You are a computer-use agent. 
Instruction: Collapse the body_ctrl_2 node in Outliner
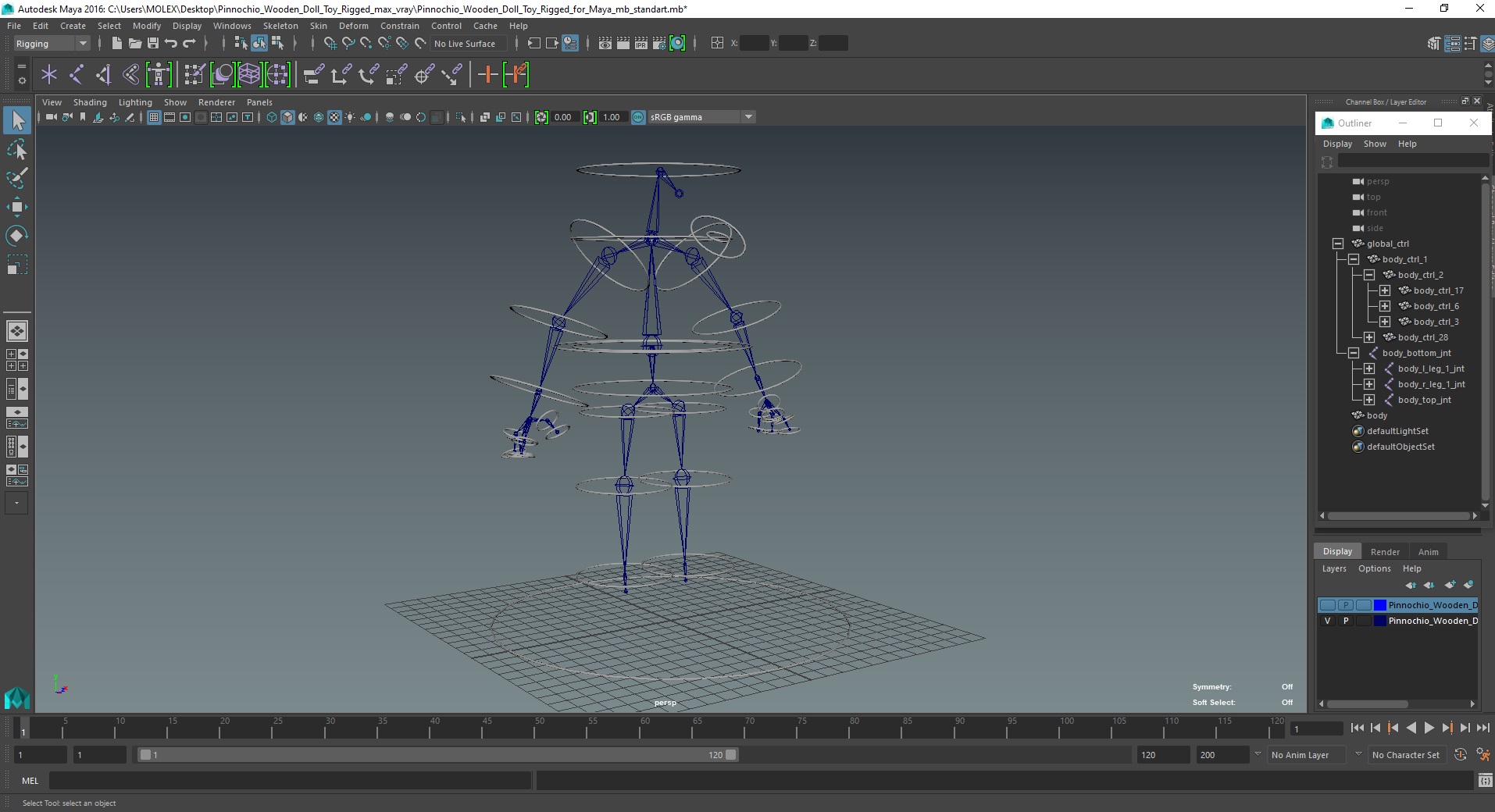pyautogui.click(x=1369, y=275)
